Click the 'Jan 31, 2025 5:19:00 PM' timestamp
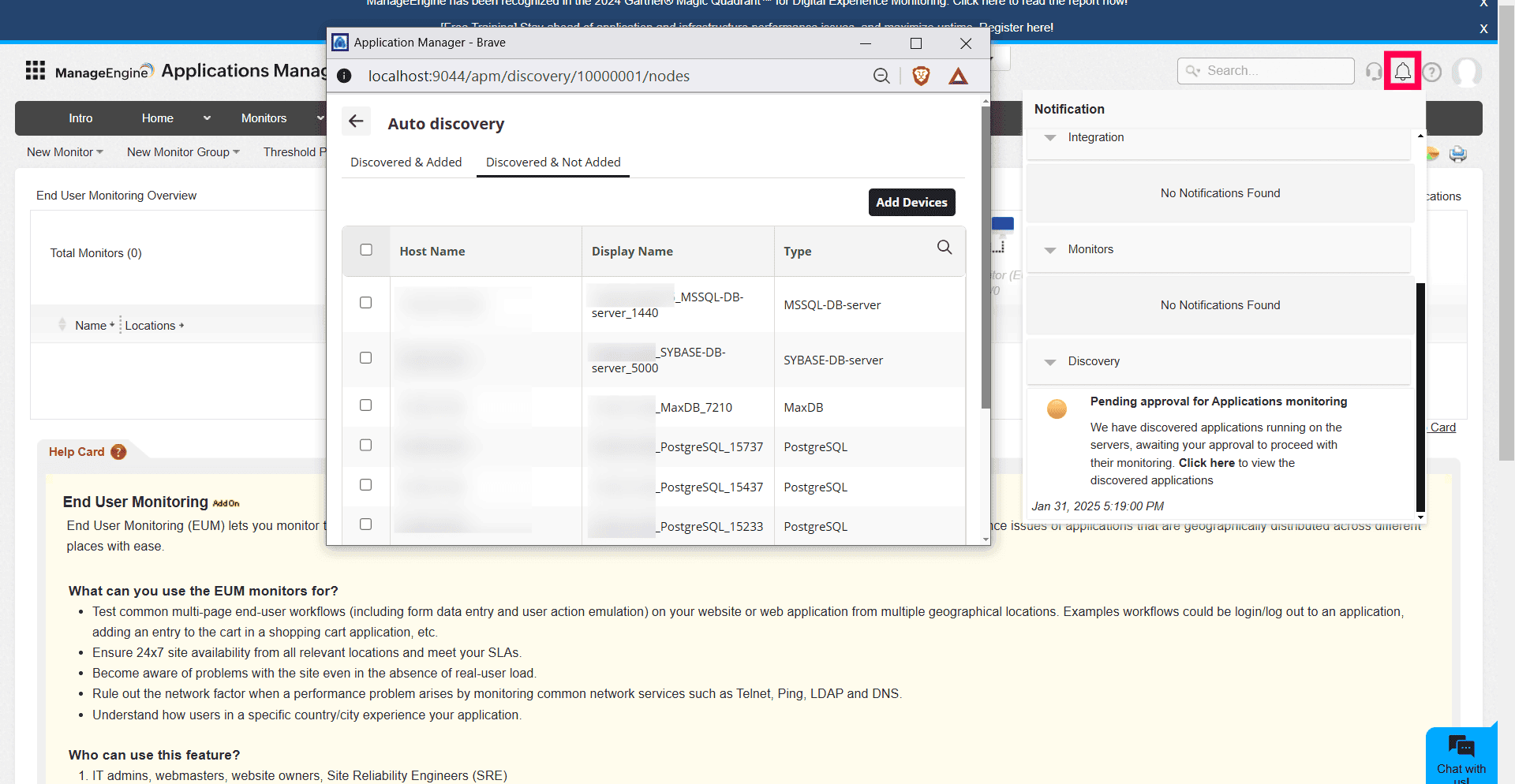Viewport: 1515px width, 784px height. [1098, 506]
